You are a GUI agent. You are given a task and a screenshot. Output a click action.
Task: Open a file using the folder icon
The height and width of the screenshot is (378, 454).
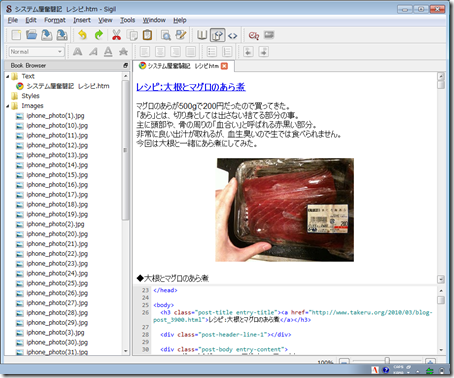click(x=32, y=35)
